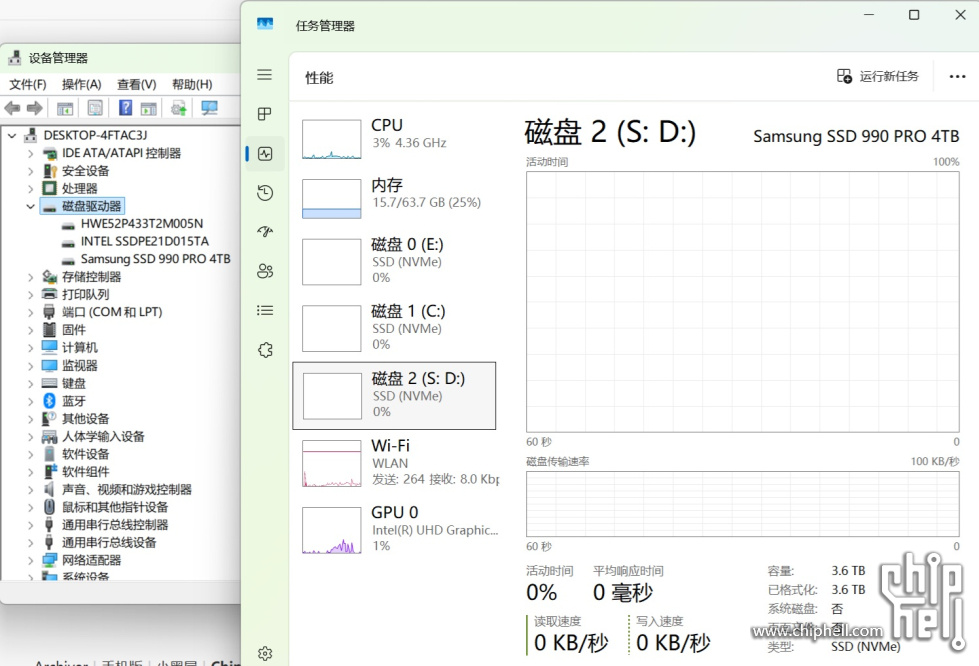Select Samsung SSD 990 PRO 4TB device

(155, 258)
